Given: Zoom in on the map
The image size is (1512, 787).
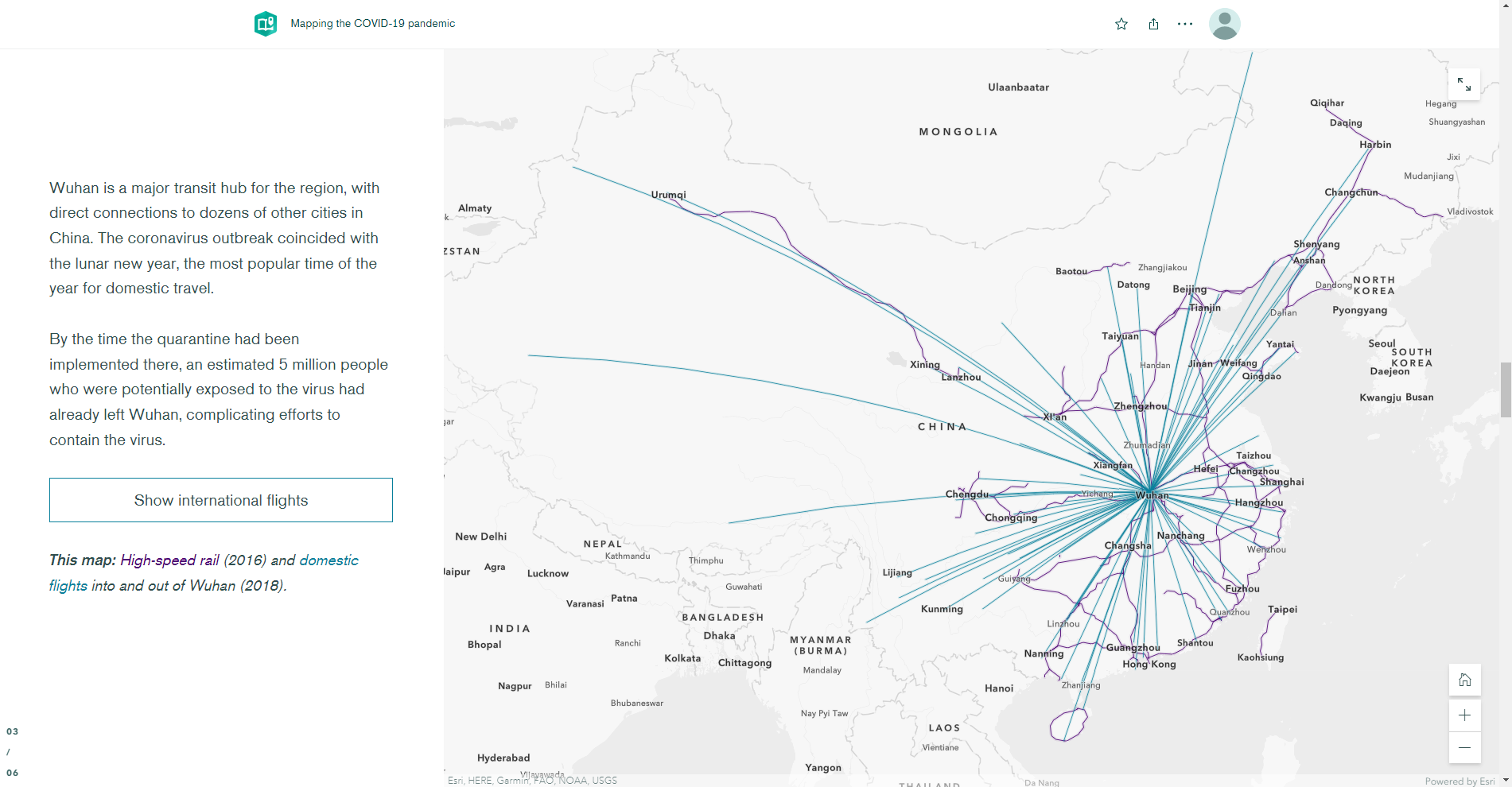Looking at the screenshot, I should click(x=1465, y=715).
